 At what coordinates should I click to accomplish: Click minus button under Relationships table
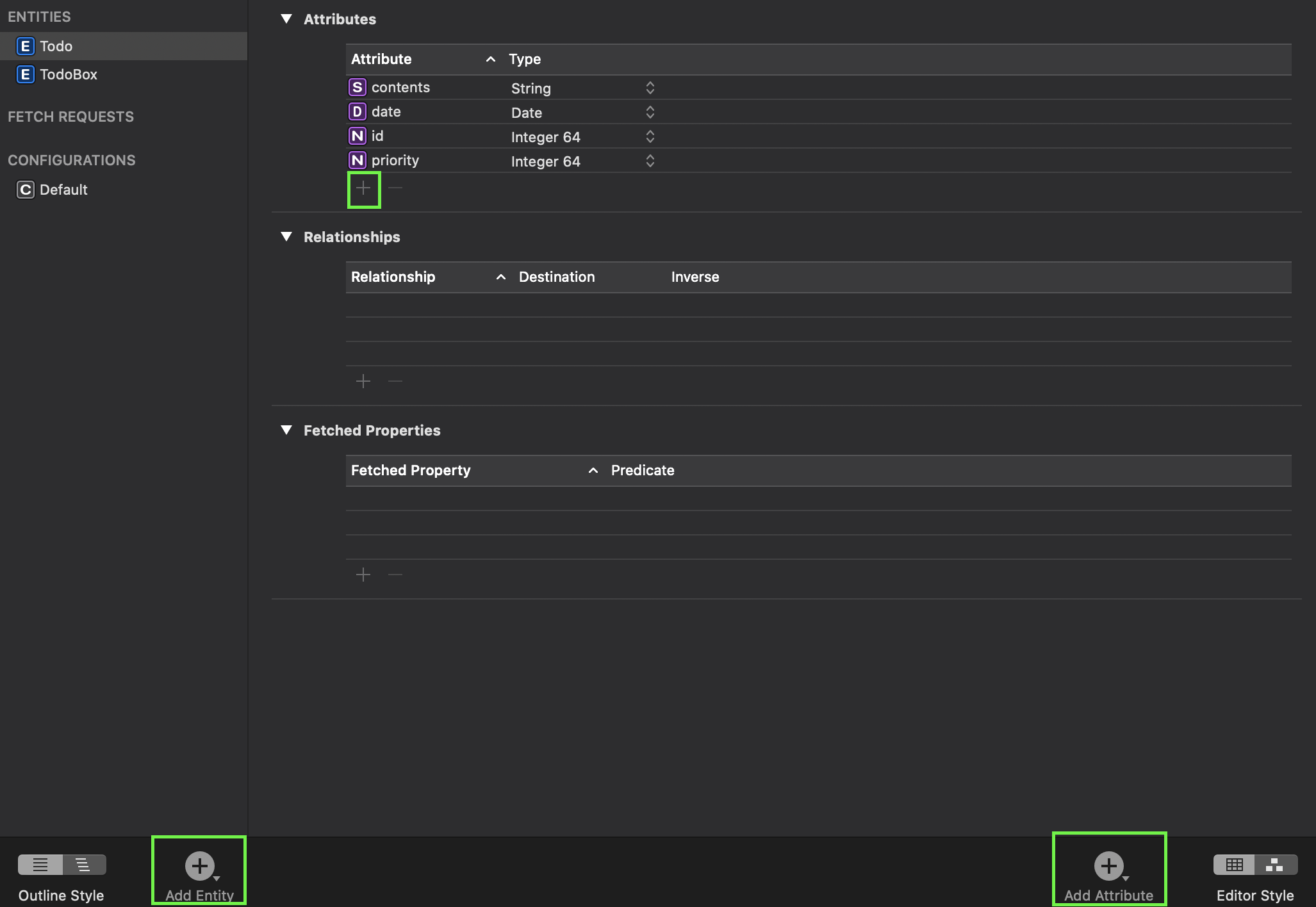click(x=395, y=382)
